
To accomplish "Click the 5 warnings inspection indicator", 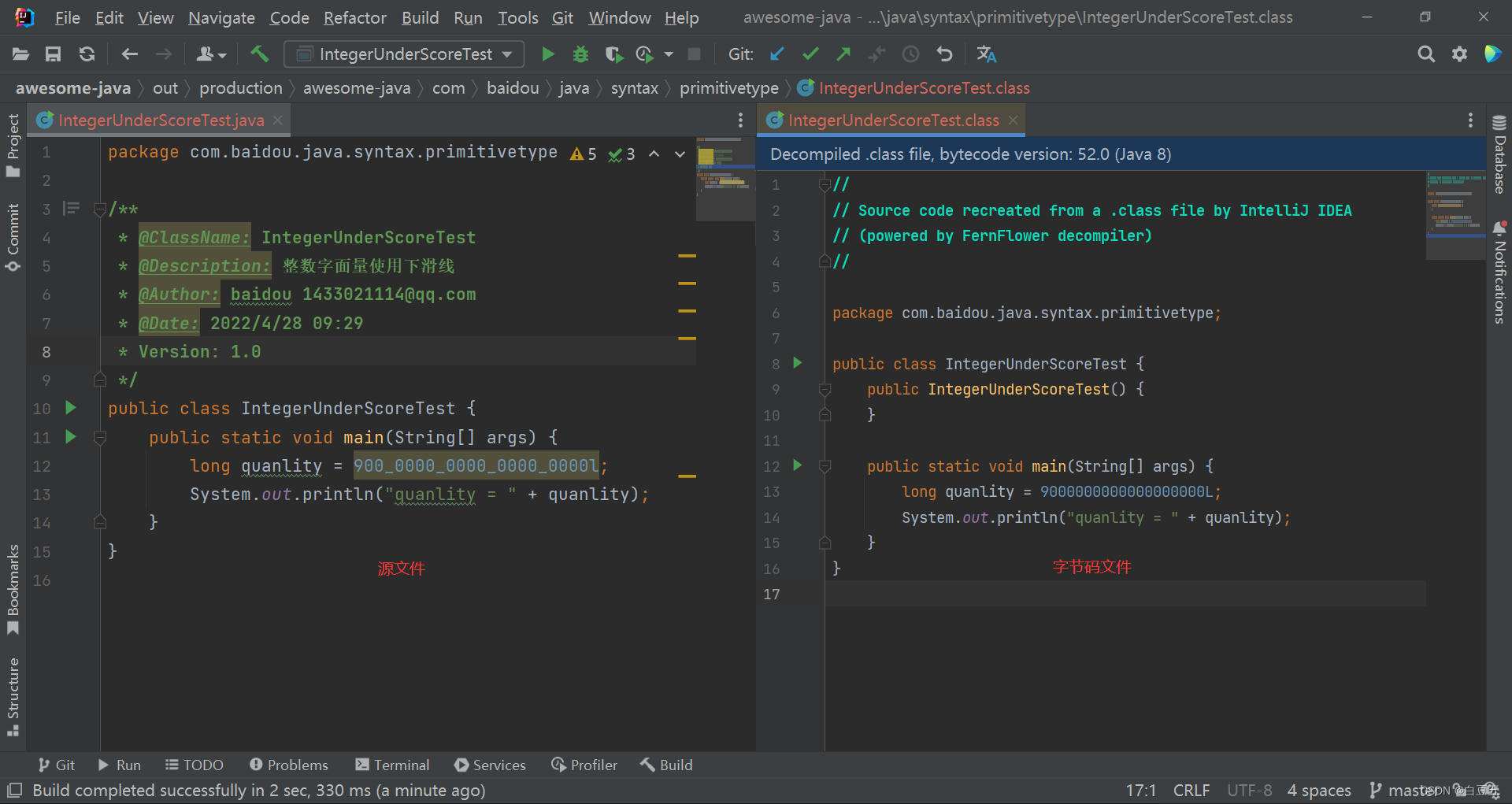I will [584, 154].
